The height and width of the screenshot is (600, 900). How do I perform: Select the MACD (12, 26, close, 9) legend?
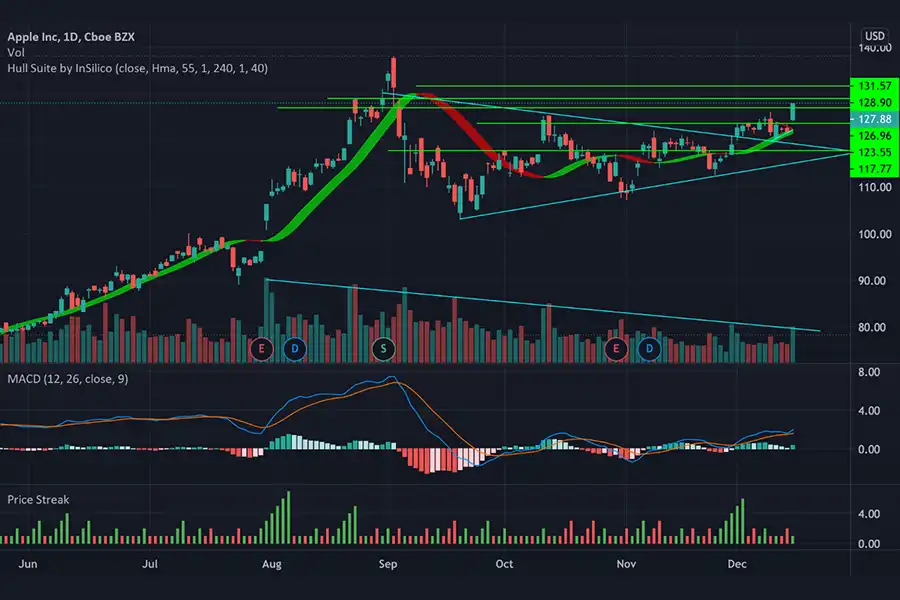pyautogui.click(x=68, y=379)
